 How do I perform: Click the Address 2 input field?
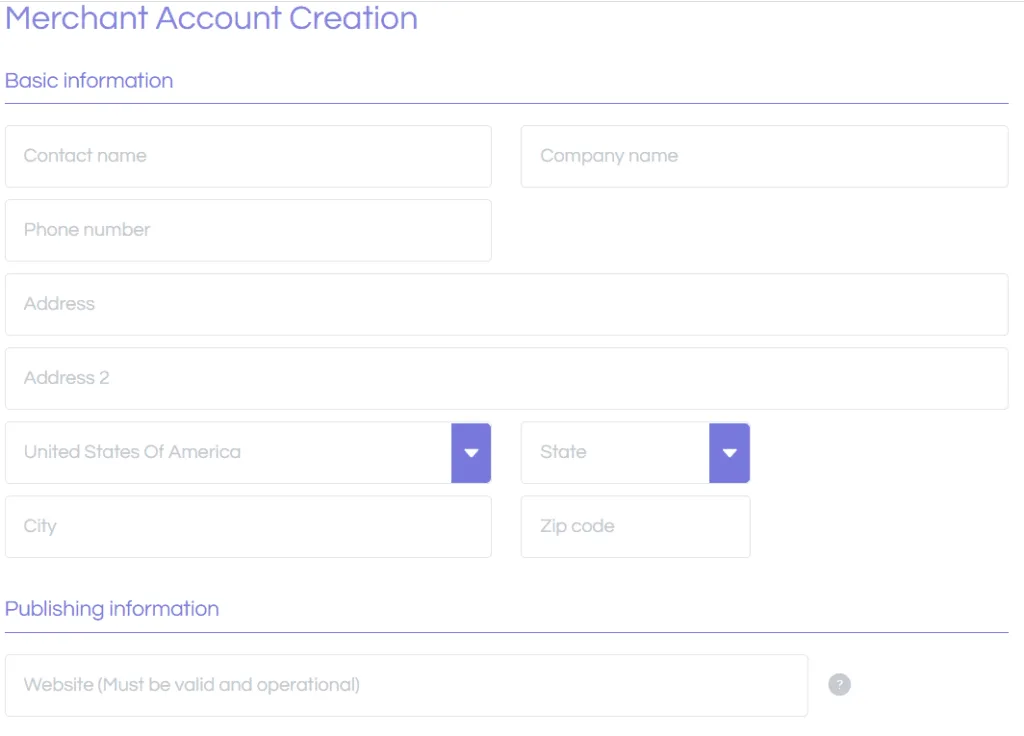[507, 378]
